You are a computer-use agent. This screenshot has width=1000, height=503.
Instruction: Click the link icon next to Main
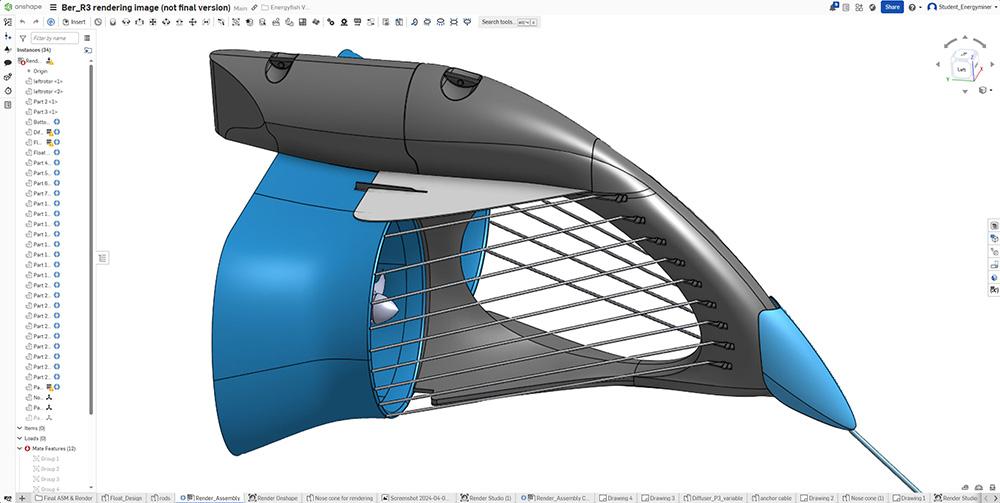(x=254, y=8)
